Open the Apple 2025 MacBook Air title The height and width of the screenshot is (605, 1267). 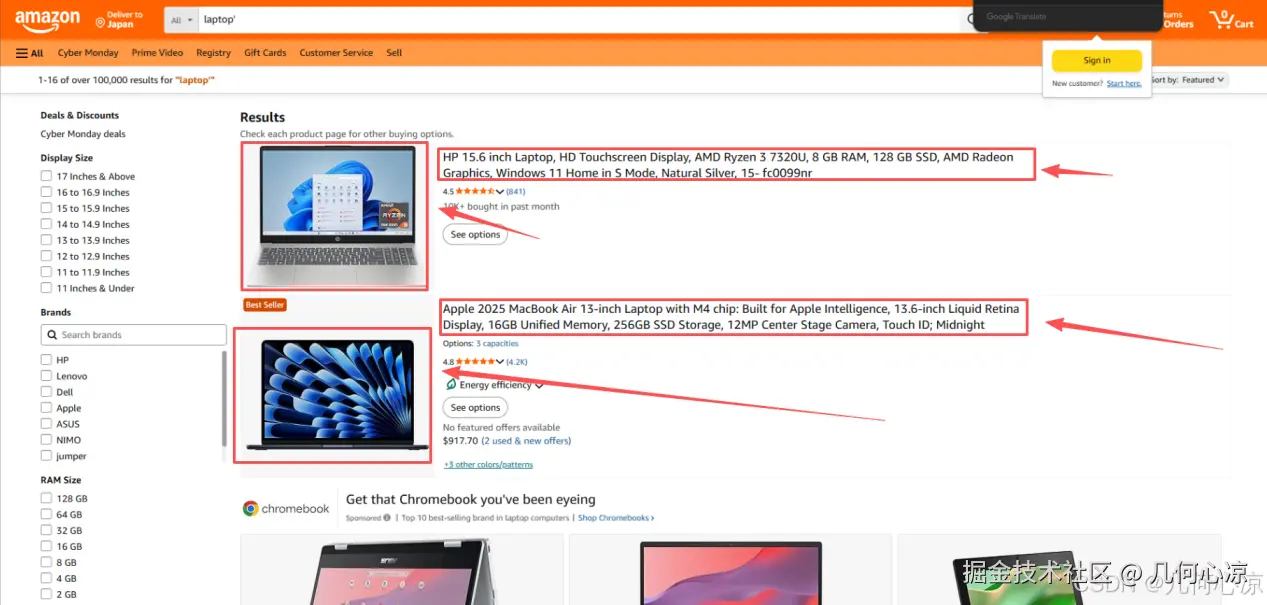[731, 317]
